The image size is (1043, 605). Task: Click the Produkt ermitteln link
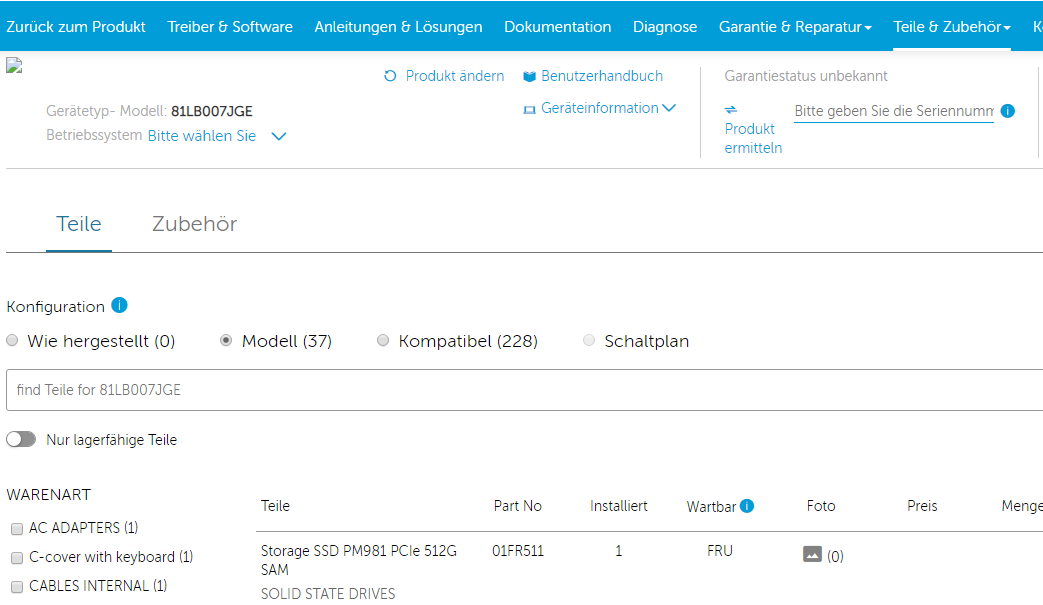(753, 138)
